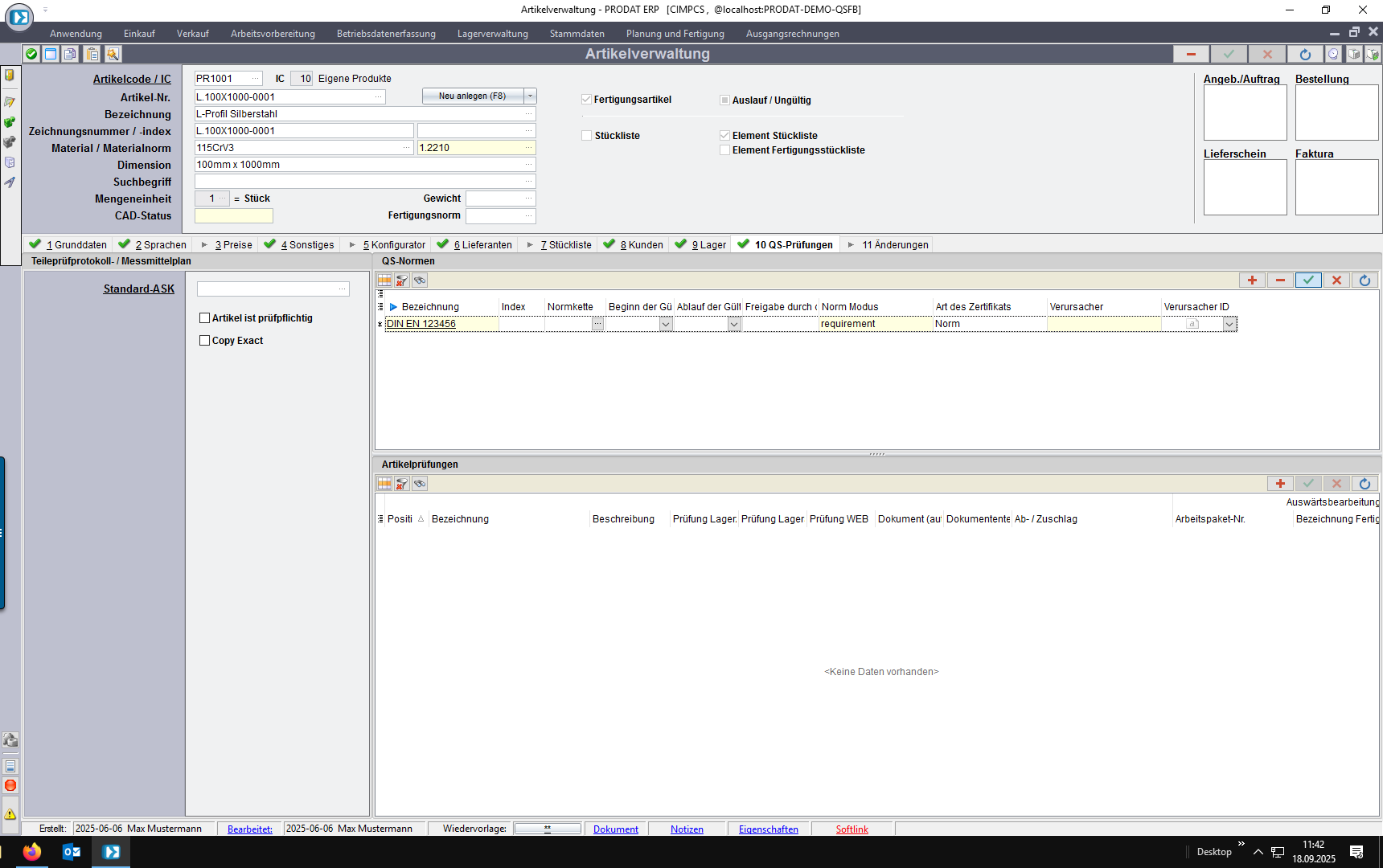This screenshot has height=868, width=1383.
Task: Add a new QS-Normen row with plus
Action: [x=1252, y=280]
